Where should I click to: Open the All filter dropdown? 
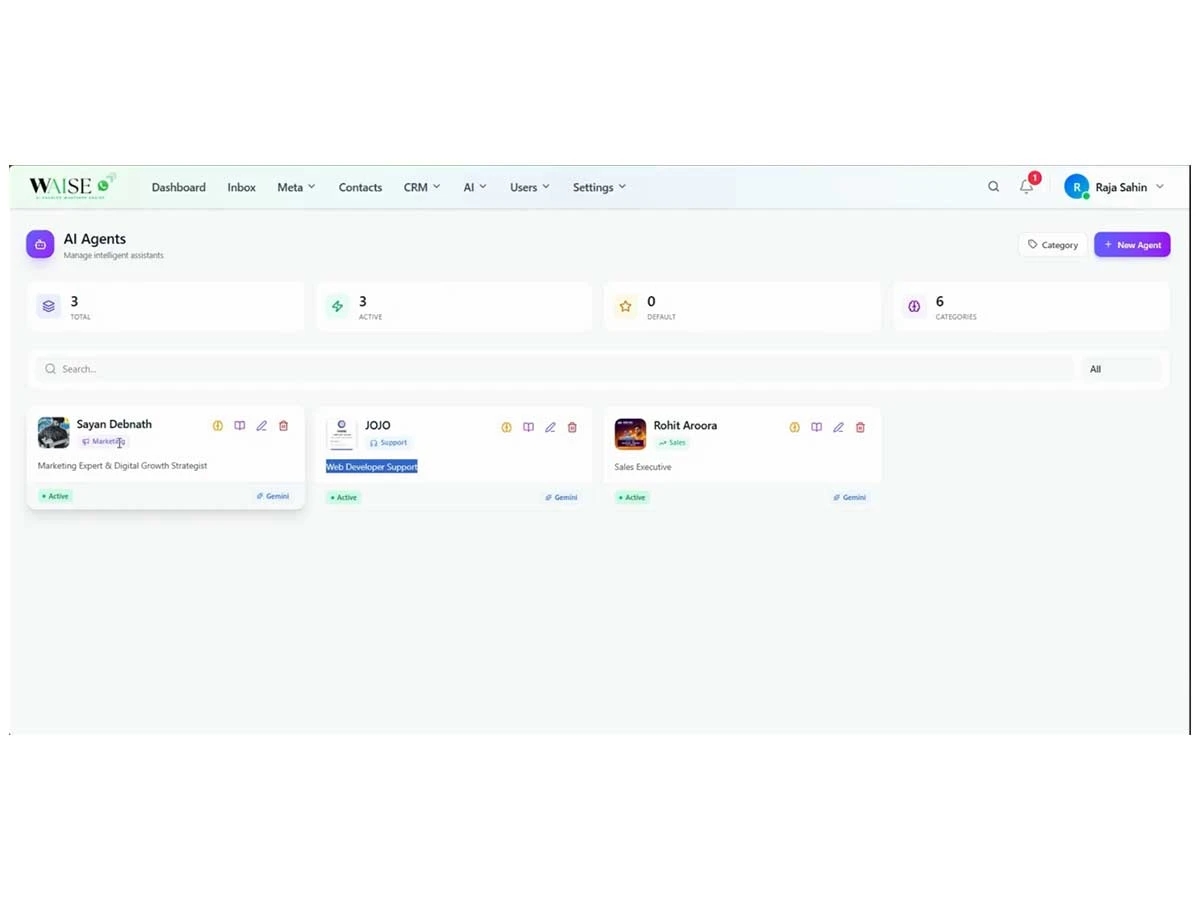(x=1122, y=369)
